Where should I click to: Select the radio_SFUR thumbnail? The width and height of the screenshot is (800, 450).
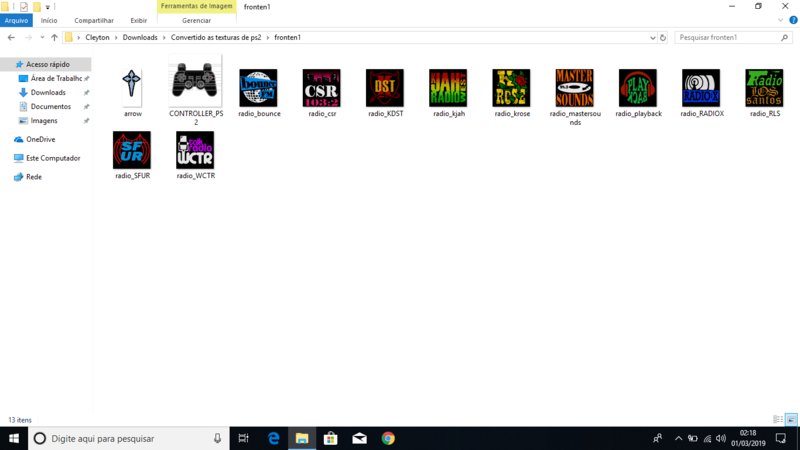pyautogui.click(x=132, y=150)
